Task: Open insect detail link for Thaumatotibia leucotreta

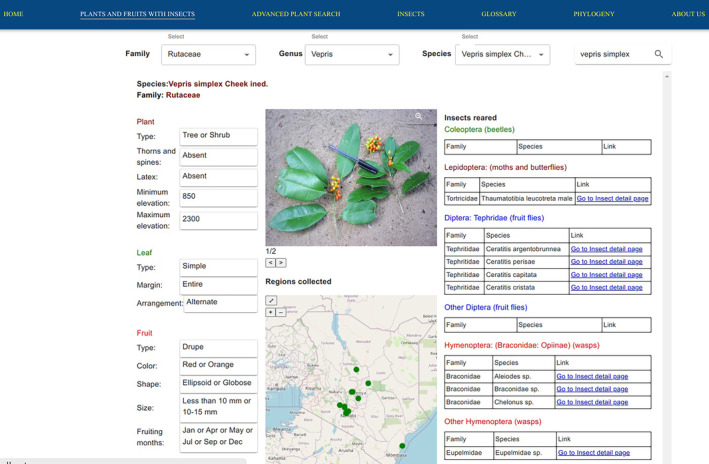Action: click(612, 199)
